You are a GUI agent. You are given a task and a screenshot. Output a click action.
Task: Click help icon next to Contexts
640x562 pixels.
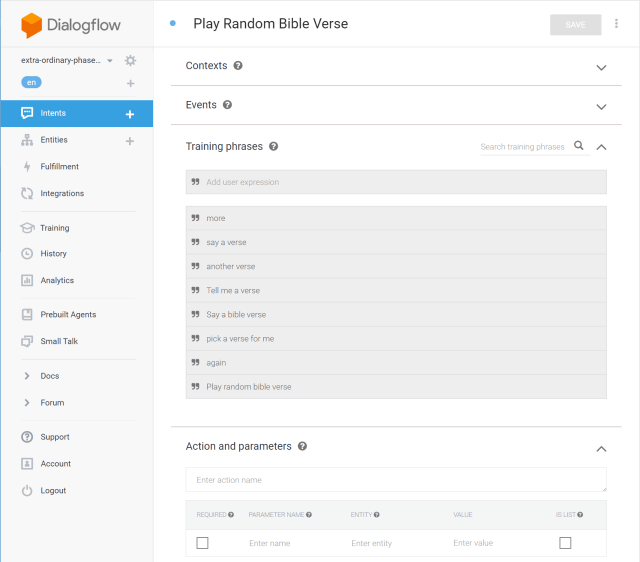(x=238, y=66)
